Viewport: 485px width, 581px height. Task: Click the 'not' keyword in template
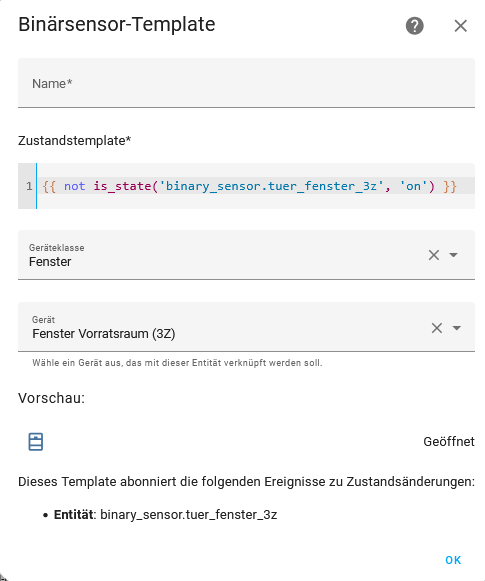(x=74, y=186)
